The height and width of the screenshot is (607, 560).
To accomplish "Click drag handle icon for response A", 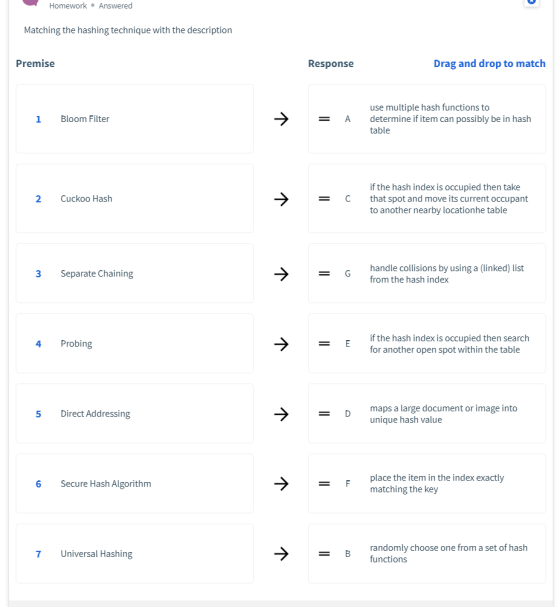I will (324, 119).
